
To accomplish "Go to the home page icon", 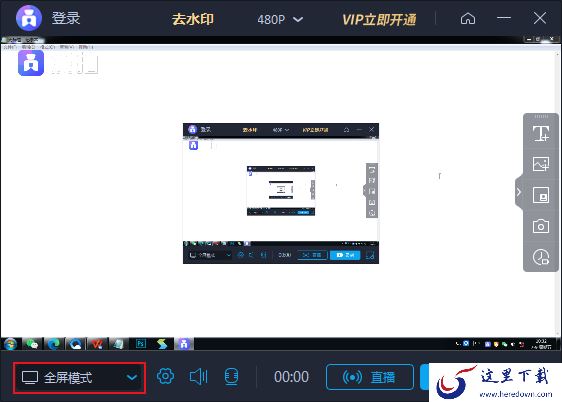I will coord(468,18).
